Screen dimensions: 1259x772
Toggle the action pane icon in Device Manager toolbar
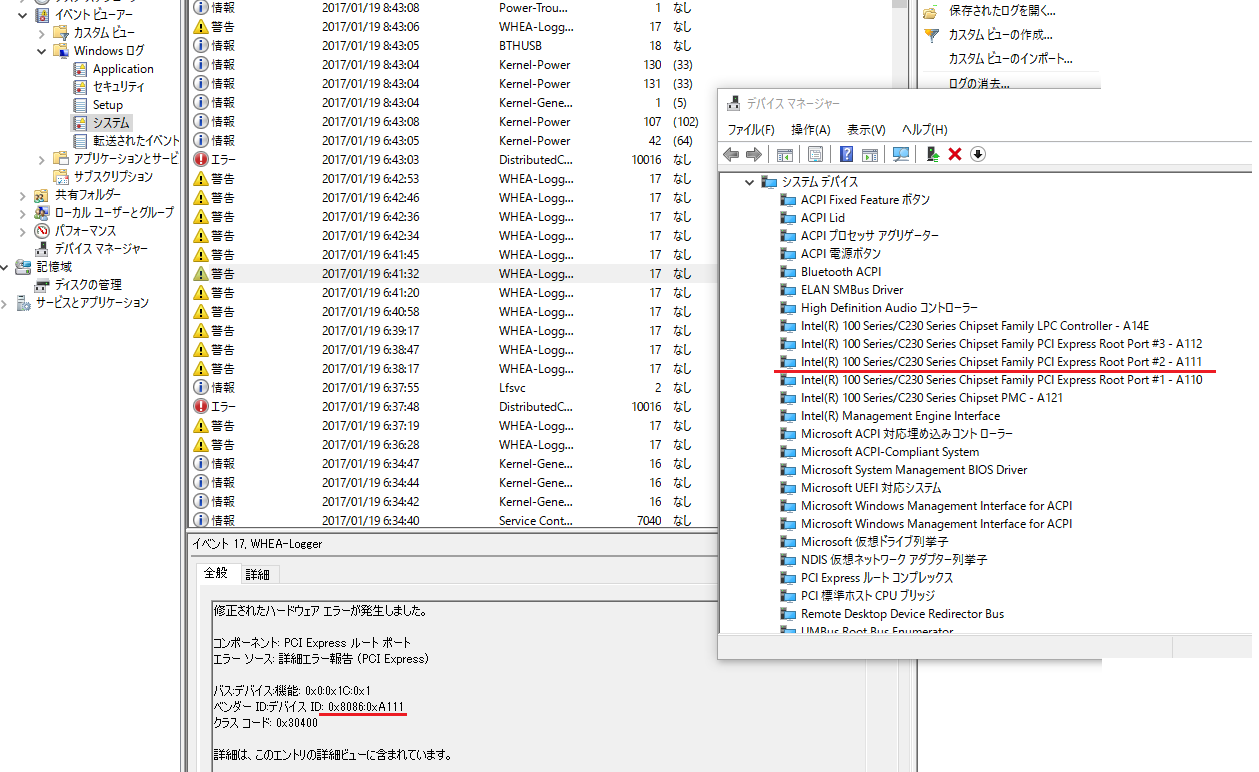pos(870,154)
